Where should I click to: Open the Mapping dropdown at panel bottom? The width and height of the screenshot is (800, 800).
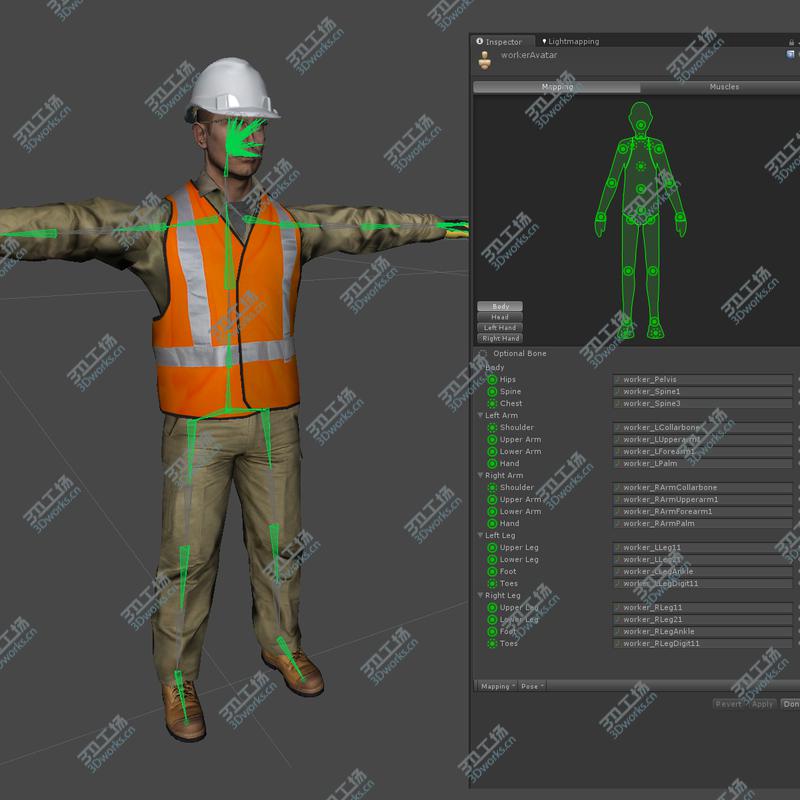(497, 686)
